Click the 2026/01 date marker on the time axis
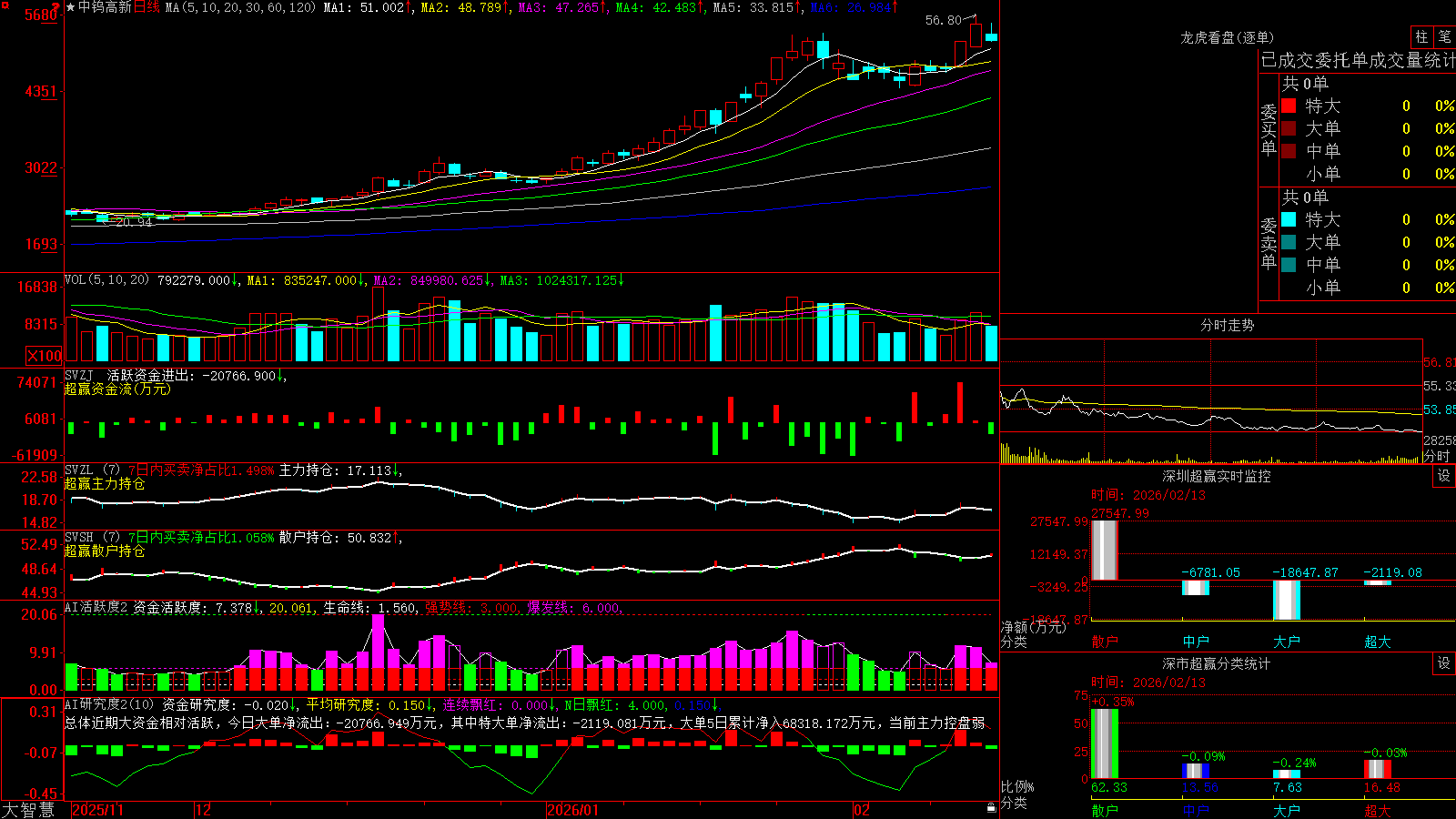1456x819 pixels. tap(573, 810)
